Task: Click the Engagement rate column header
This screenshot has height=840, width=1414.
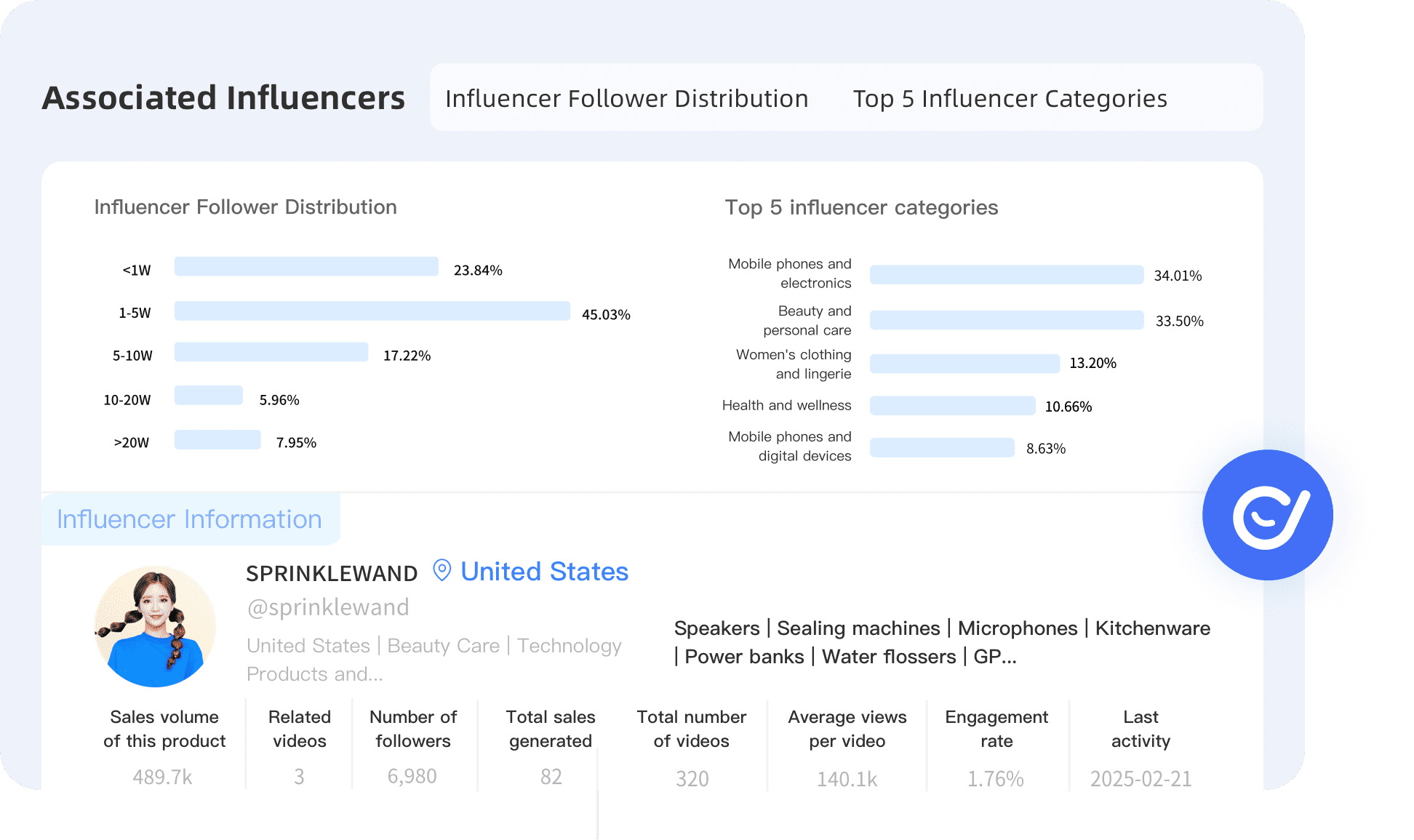Action: (996, 729)
